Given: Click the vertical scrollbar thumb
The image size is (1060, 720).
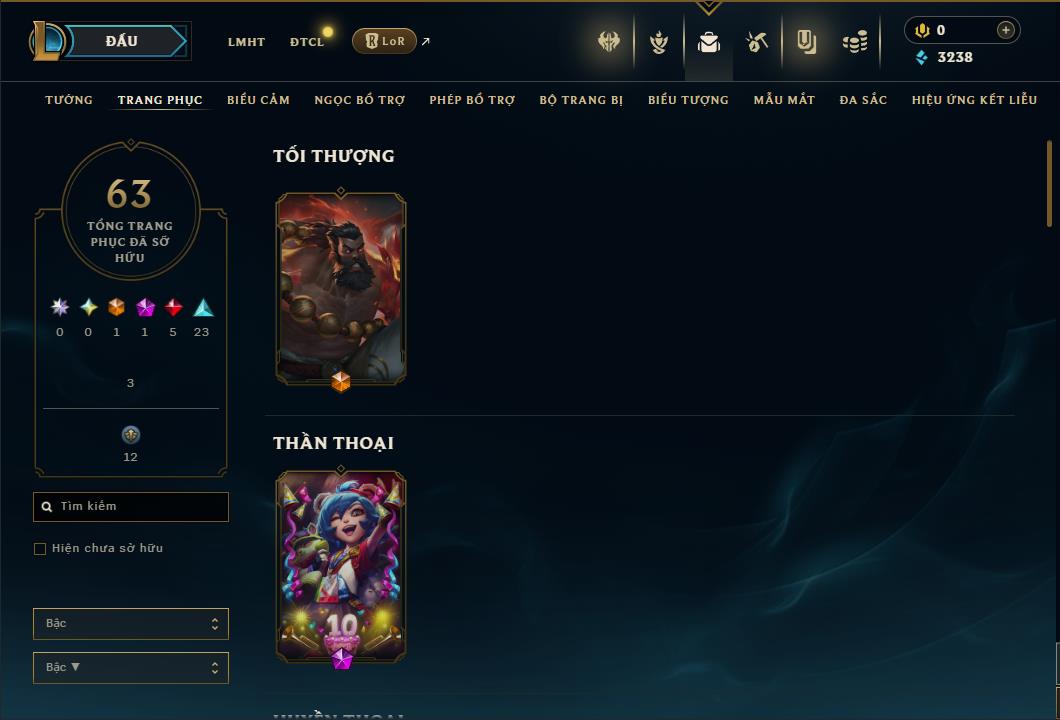Looking at the screenshot, I should pos(1049,184).
